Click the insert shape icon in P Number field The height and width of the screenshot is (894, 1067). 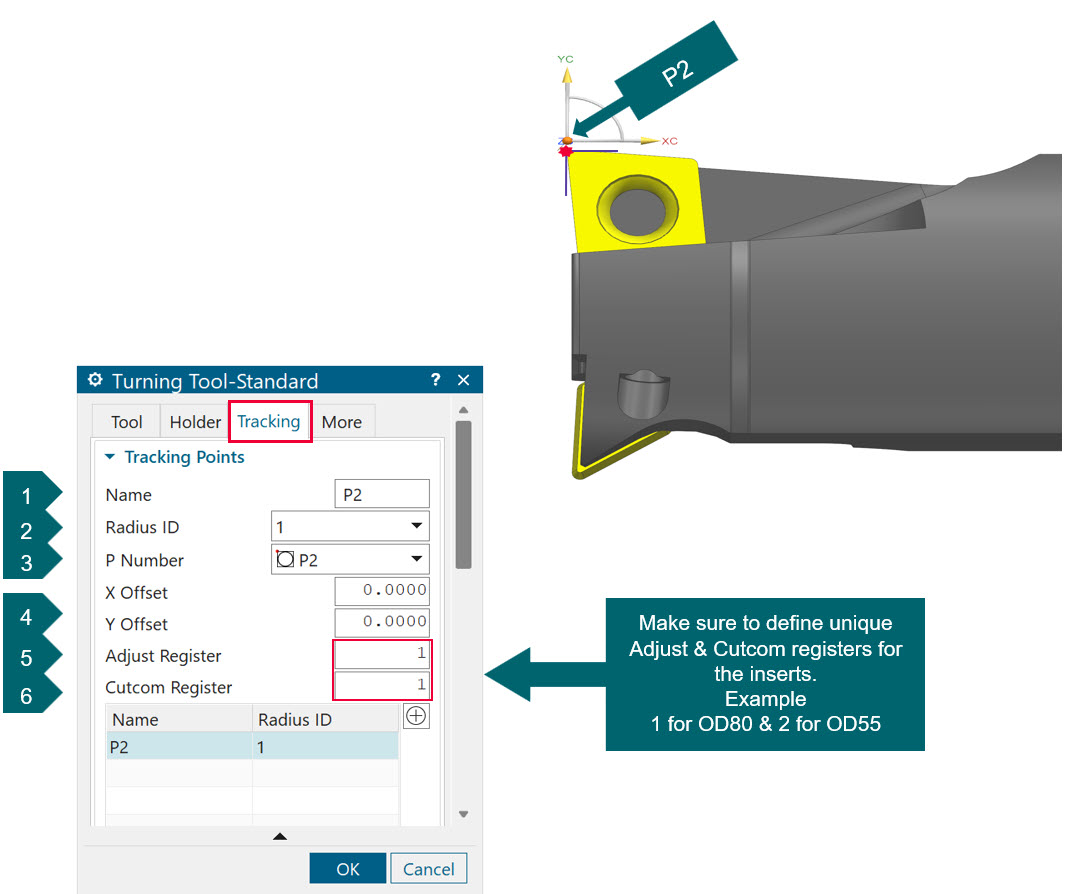click(284, 559)
